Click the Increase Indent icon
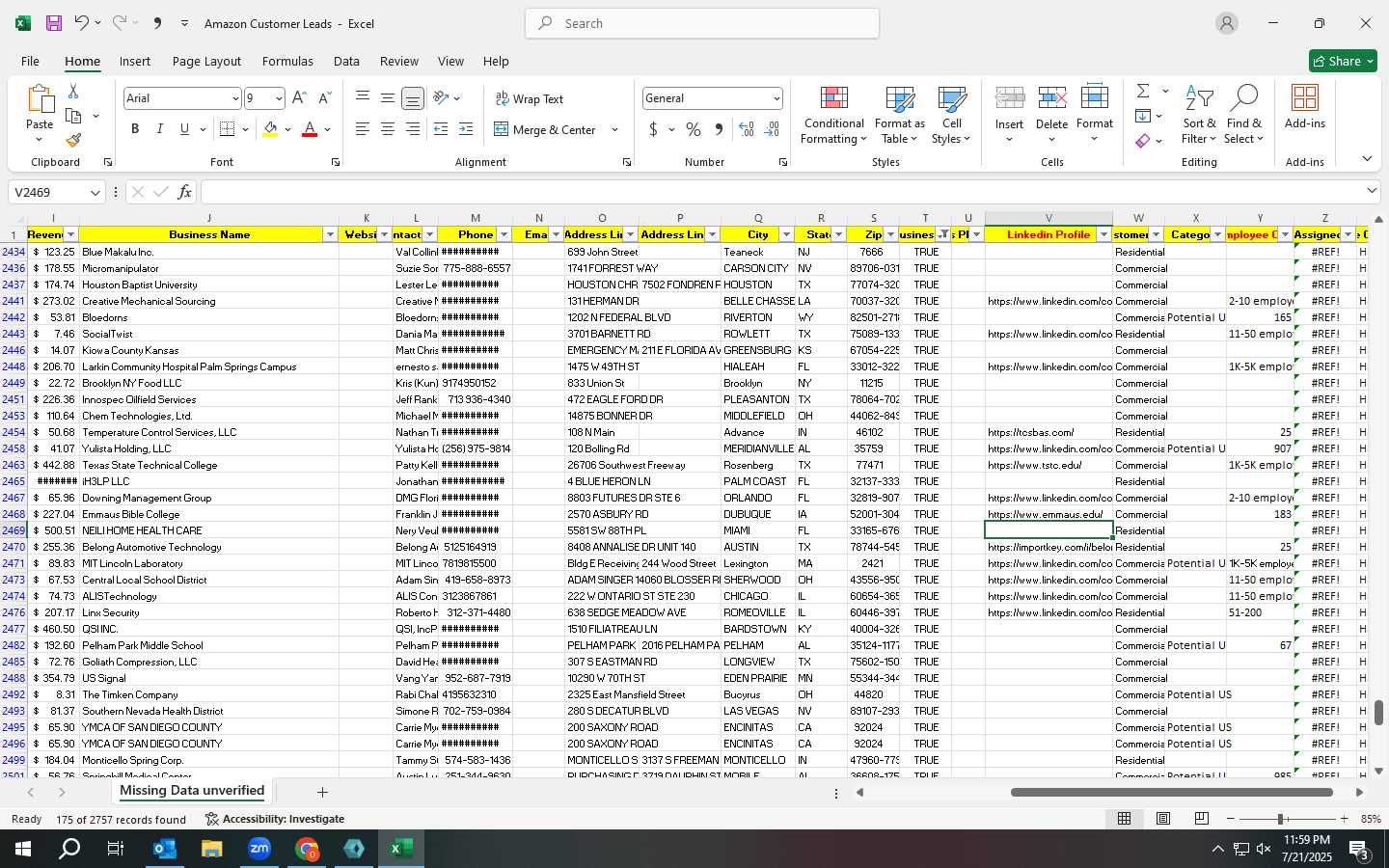The image size is (1389, 868). [x=466, y=129]
